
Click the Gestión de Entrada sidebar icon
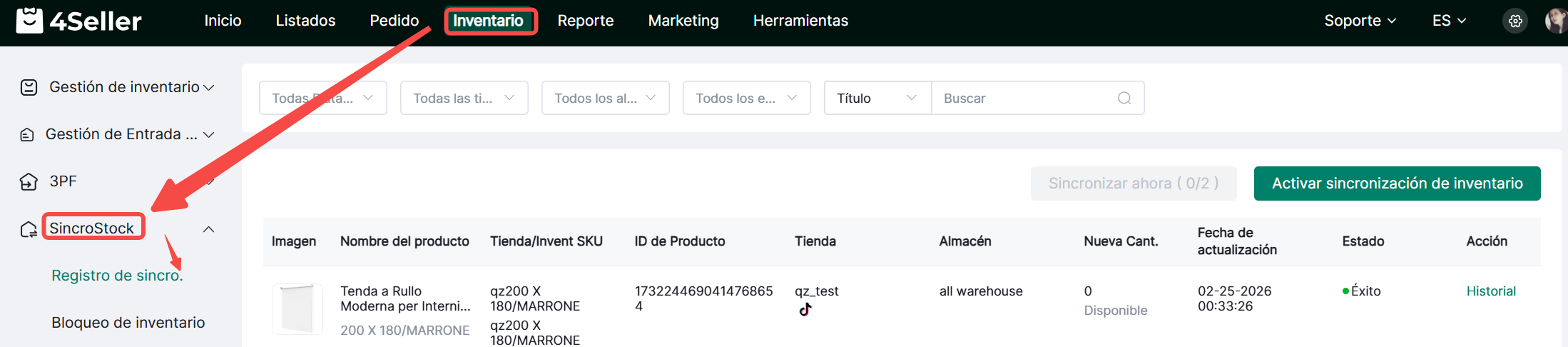pos(27,135)
